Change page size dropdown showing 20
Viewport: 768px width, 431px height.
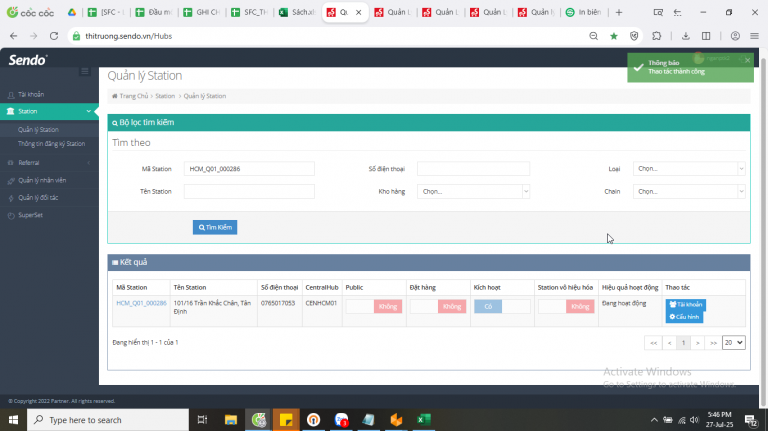pos(734,342)
